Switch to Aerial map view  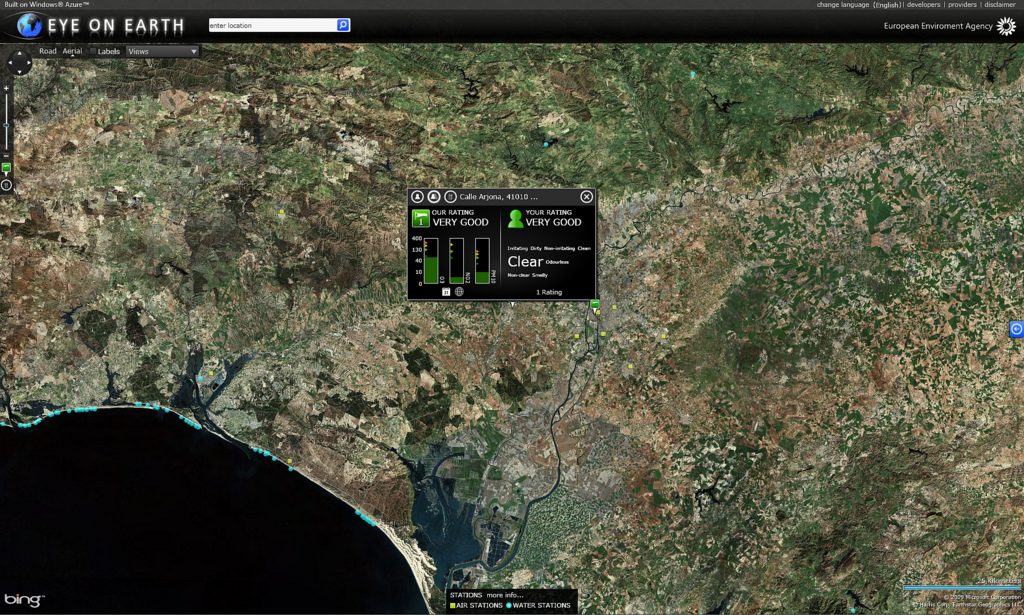tap(72, 51)
